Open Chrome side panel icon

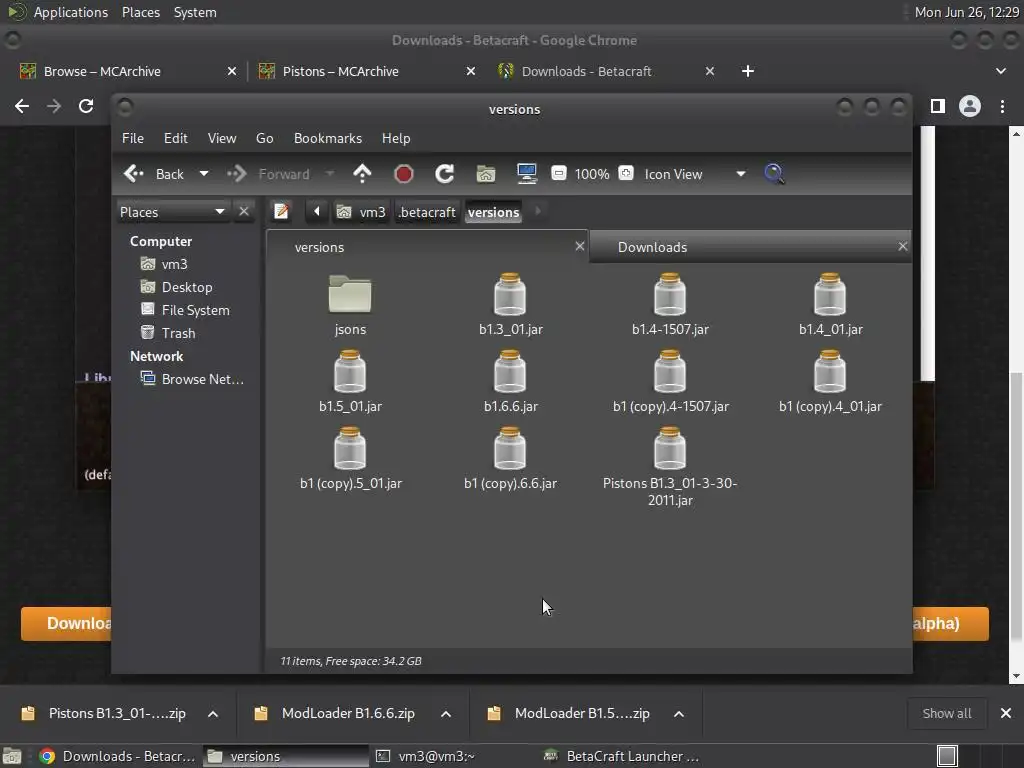coord(938,106)
